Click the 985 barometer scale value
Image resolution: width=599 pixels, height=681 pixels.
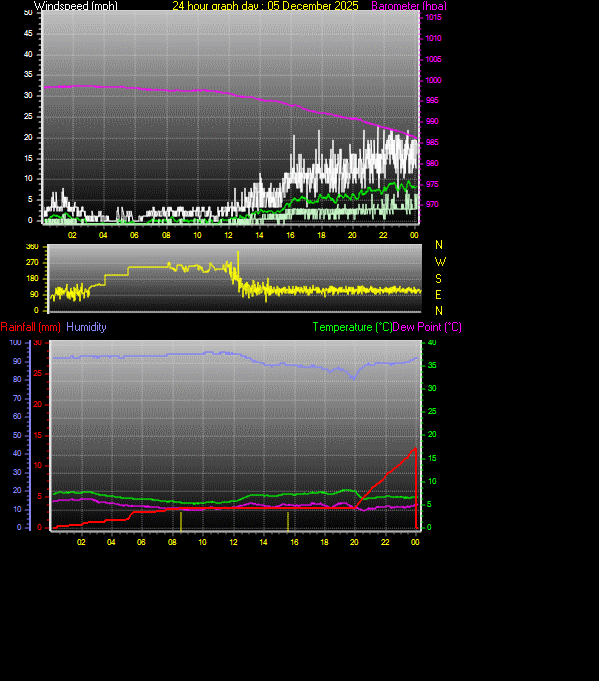[x=432, y=142]
